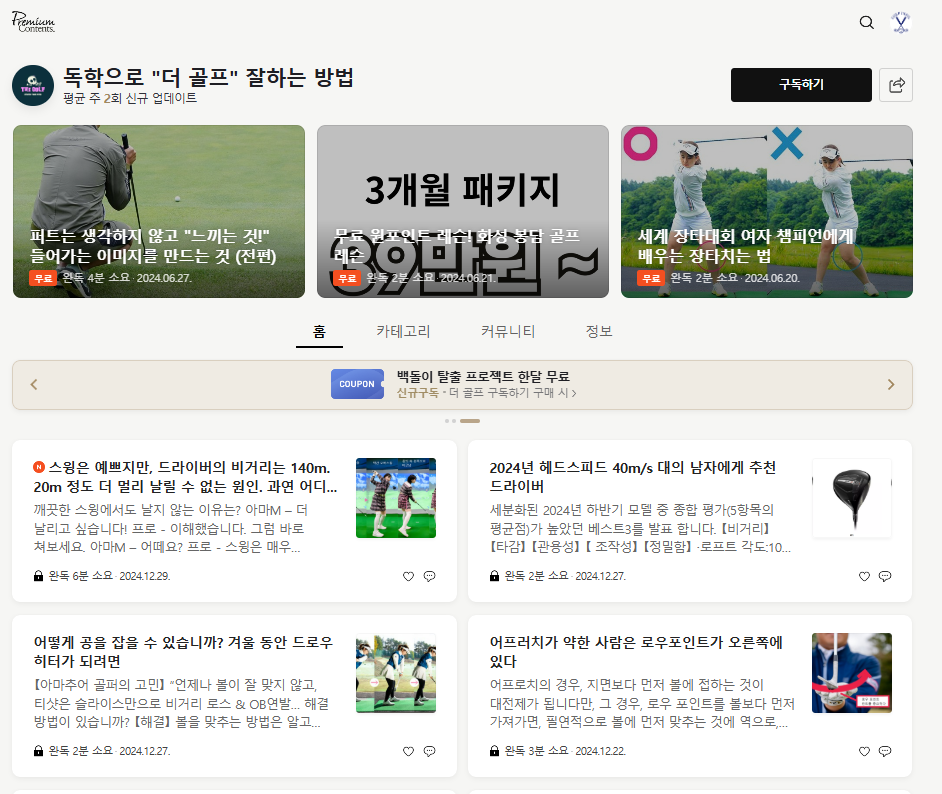Screen dimensions: 942x794
Task: Click 무료 badge on the long-drive champion banner
Action: 651,278
